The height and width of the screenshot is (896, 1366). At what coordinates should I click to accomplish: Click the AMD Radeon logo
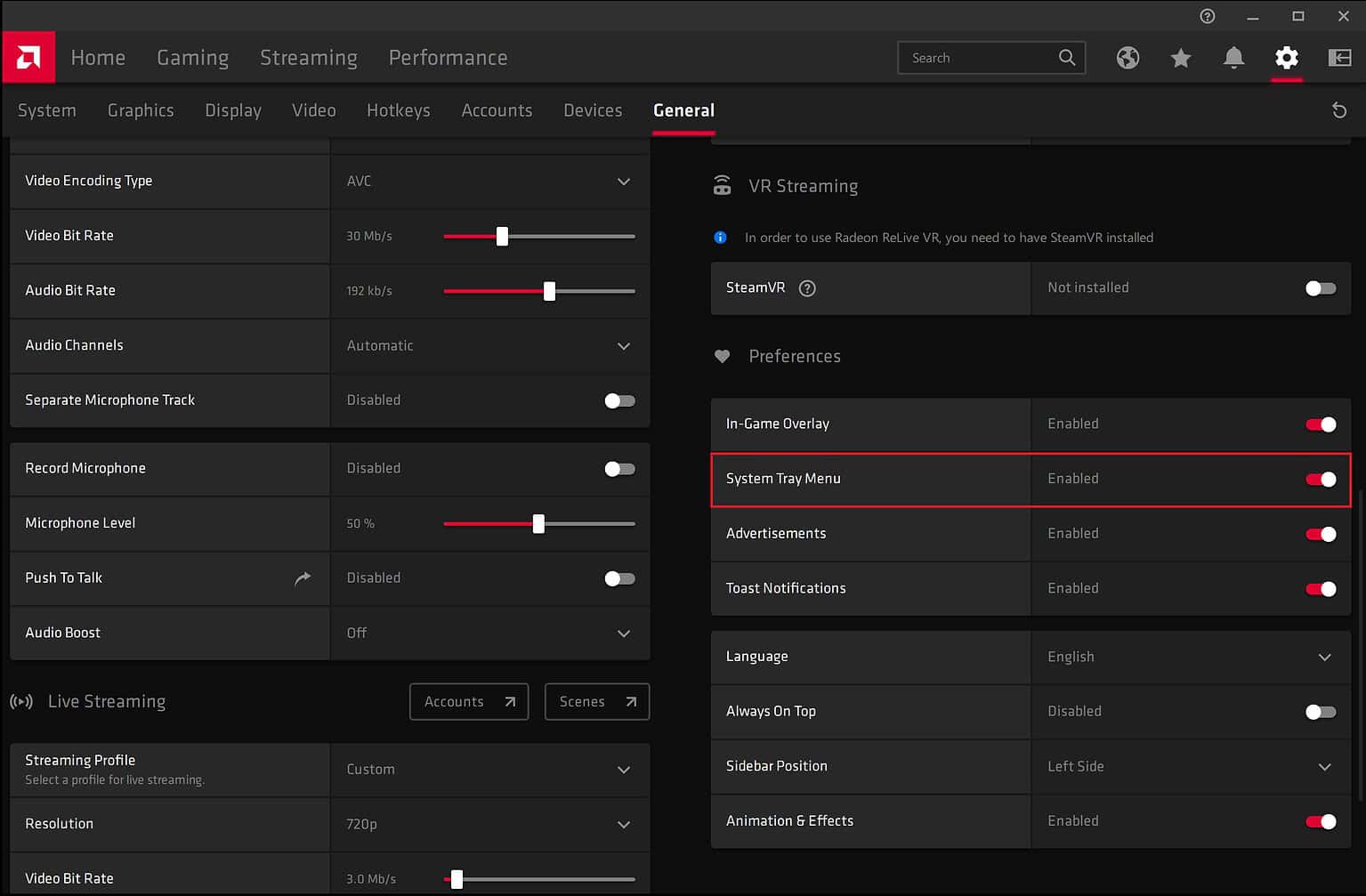tap(28, 56)
